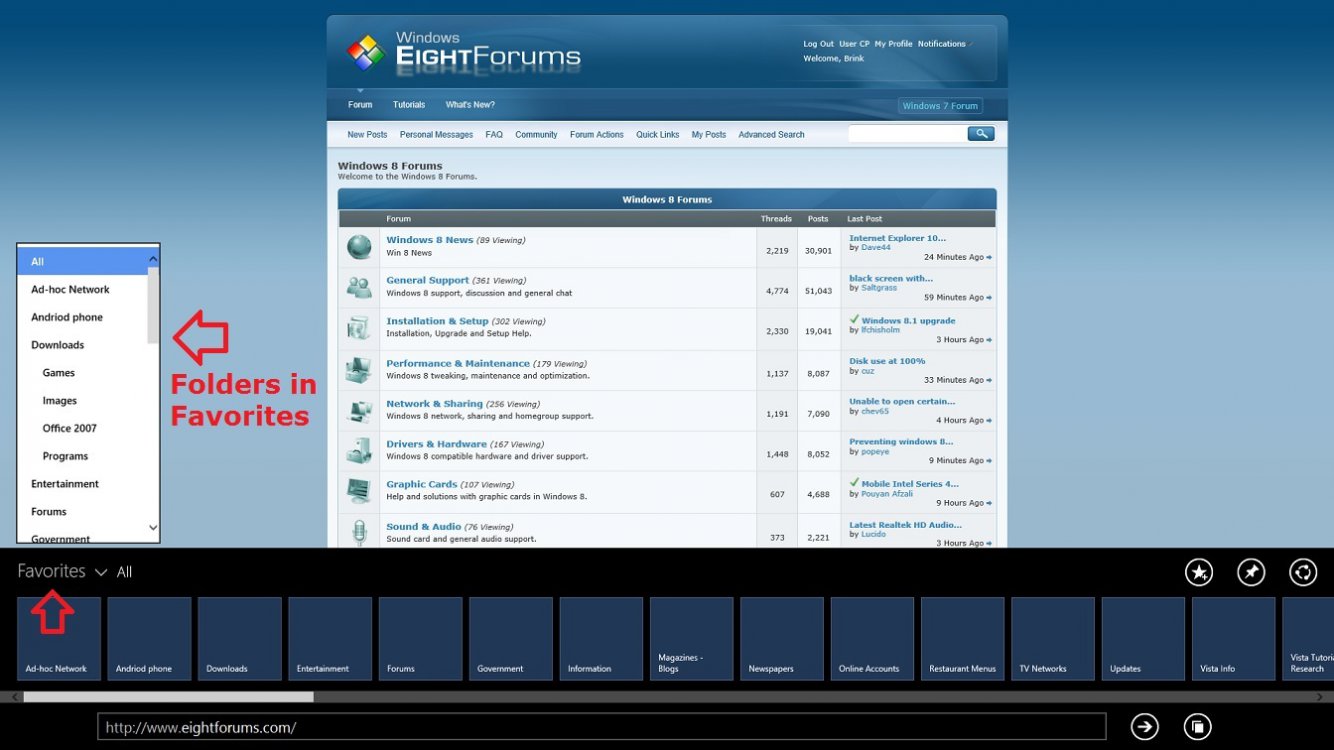Click the Windows 7 Forum button

pos(939,106)
